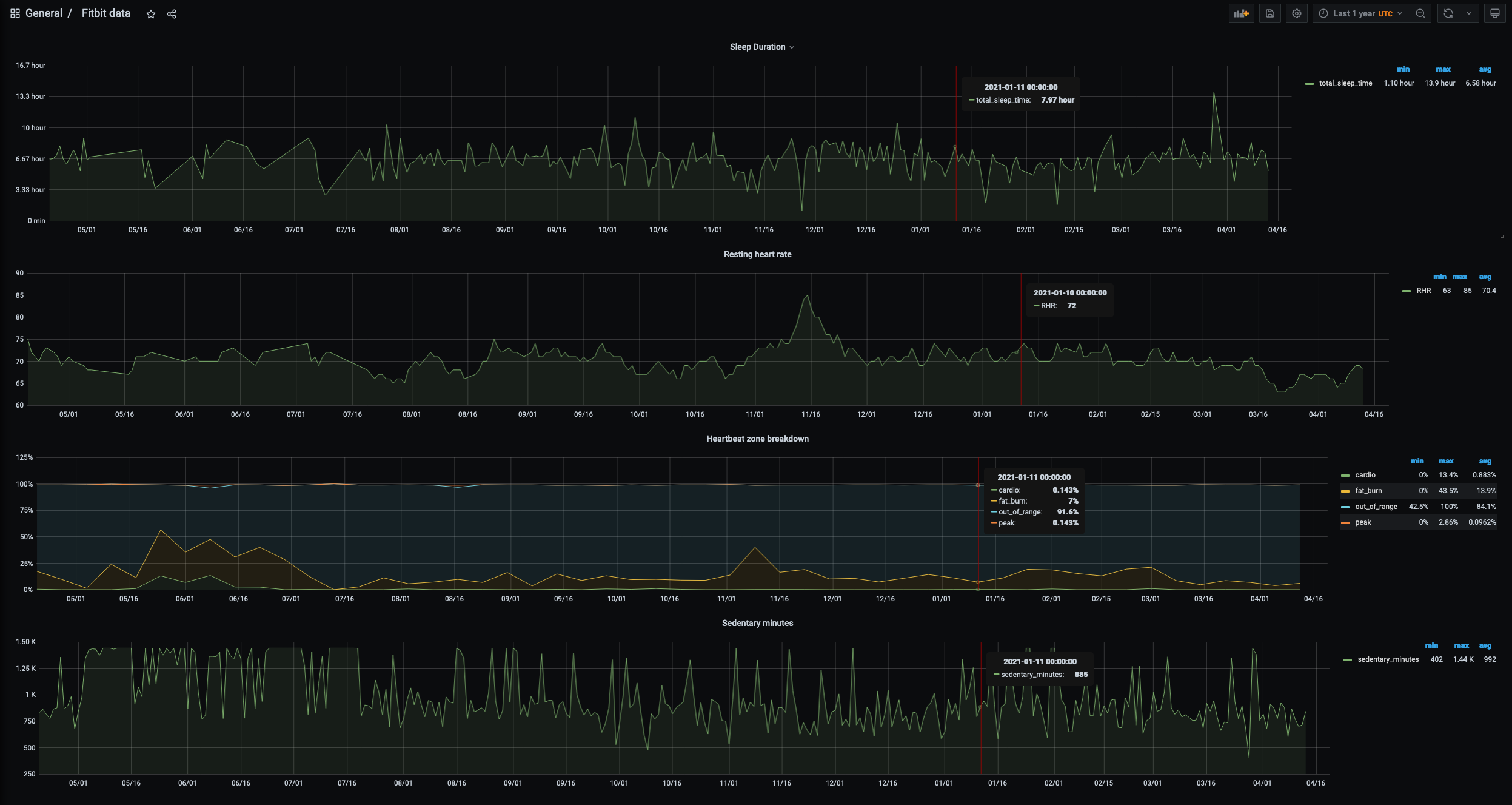Viewport: 1512px width, 805px height.
Task: Open the dashboards grid icon
Action: pos(15,13)
